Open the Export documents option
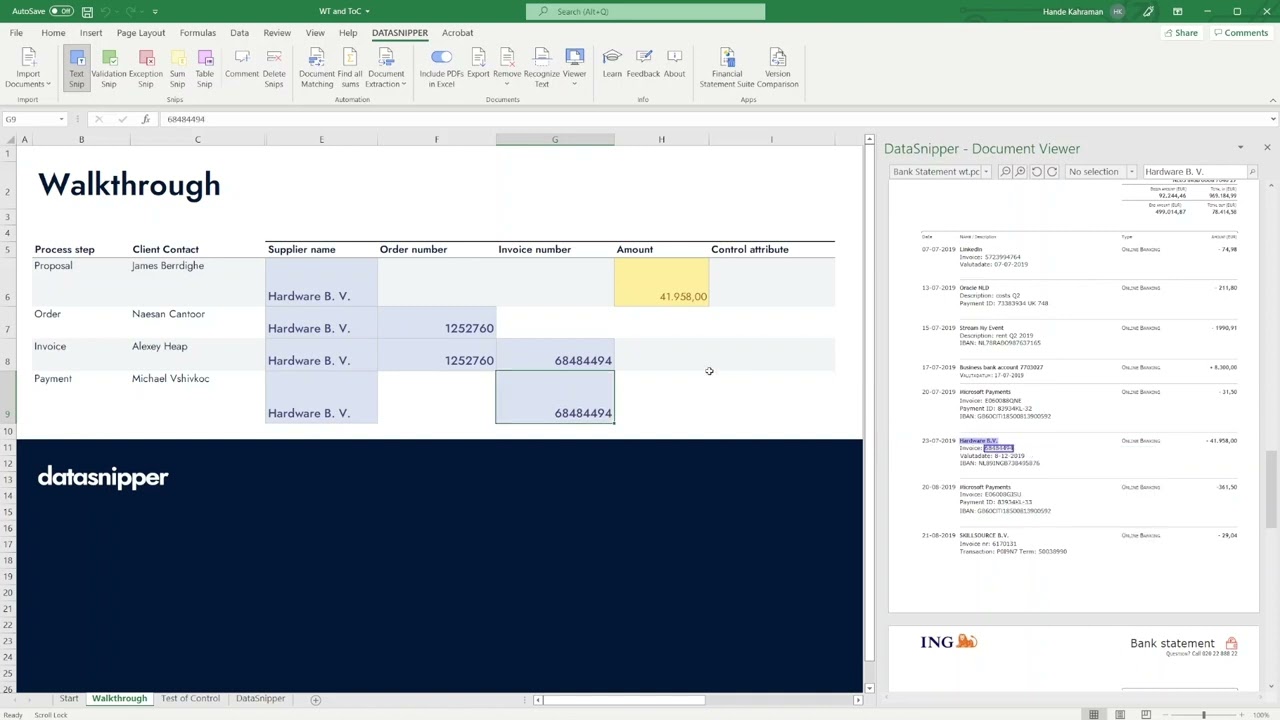 tap(478, 64)
